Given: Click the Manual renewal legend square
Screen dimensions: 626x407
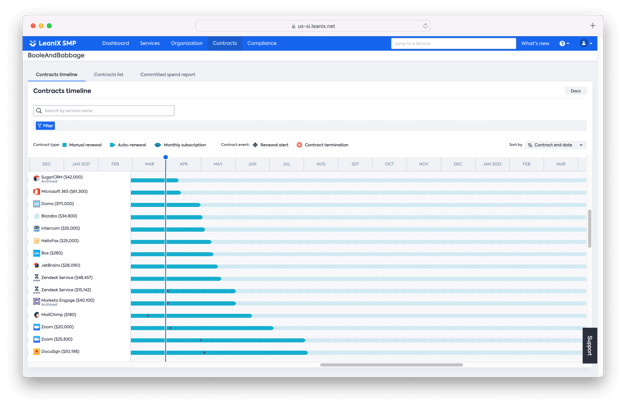Looking at the screenshot, I should [65, 145].
